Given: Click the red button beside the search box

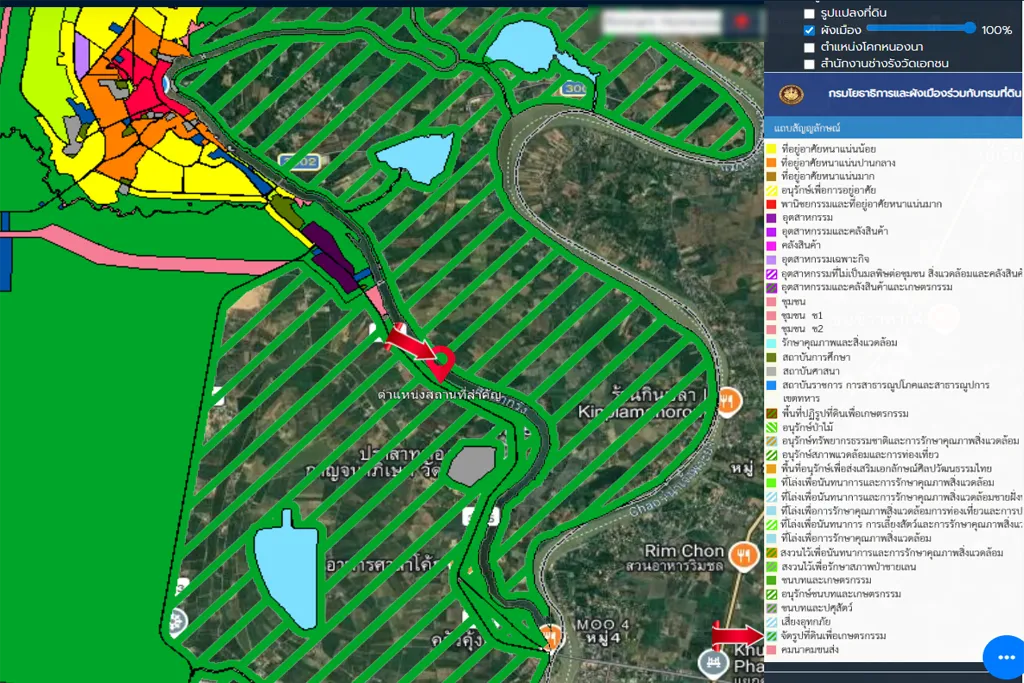Looking at the screenshot, I should [741, 21].
